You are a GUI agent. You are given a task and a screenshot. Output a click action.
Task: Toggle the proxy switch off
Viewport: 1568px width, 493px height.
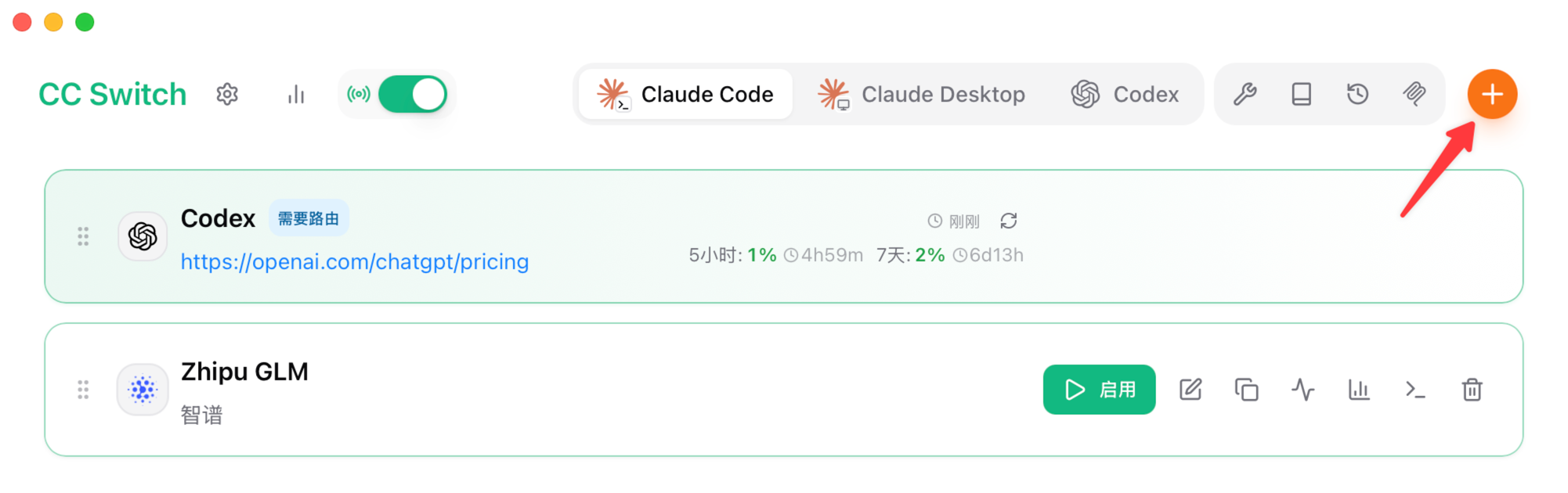pyautogui.click(x=413, y=95)
